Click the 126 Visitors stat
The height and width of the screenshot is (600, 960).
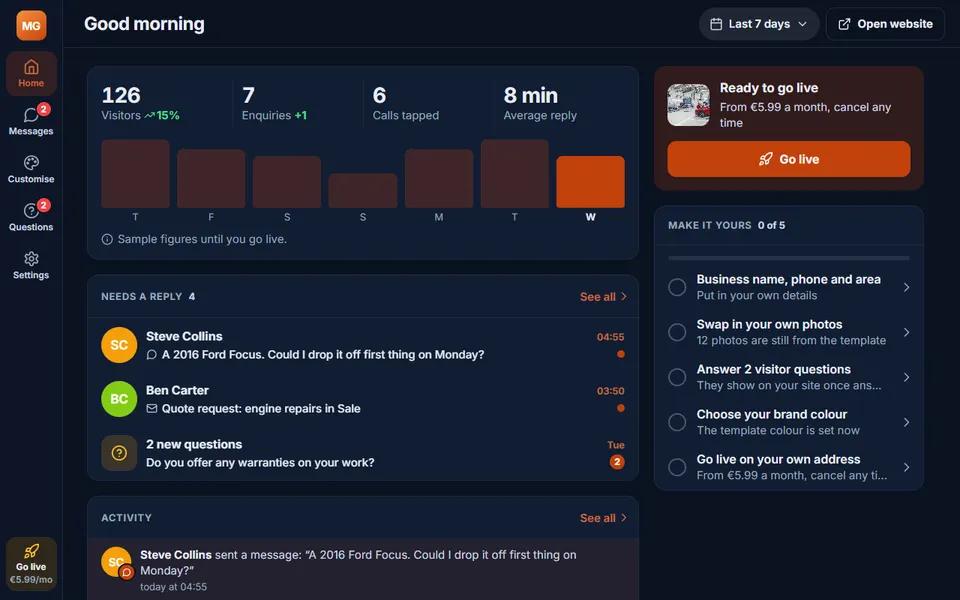[x=140, y=103]
